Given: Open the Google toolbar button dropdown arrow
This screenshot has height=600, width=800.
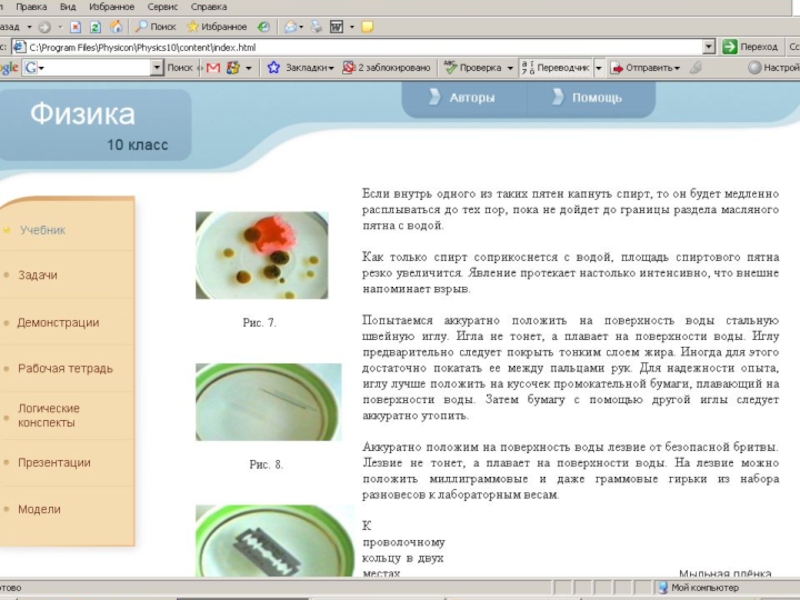Looking at the screenshot, I should pos(248,67).
